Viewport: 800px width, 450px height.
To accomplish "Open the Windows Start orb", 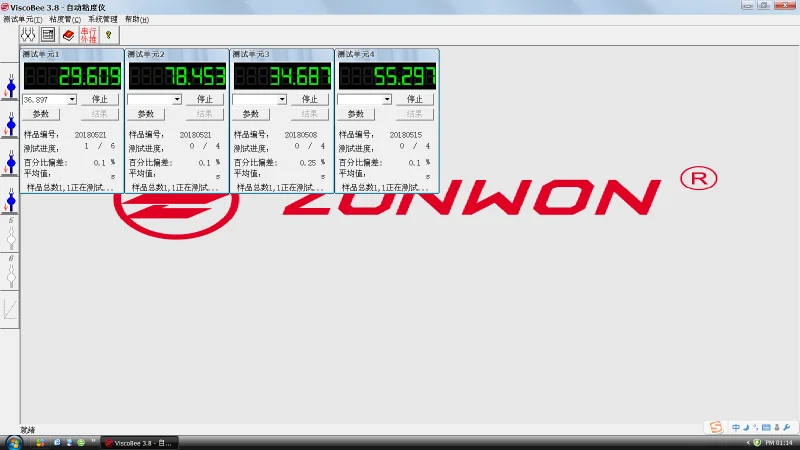I will pyautogui.click(x=14, y=443).
